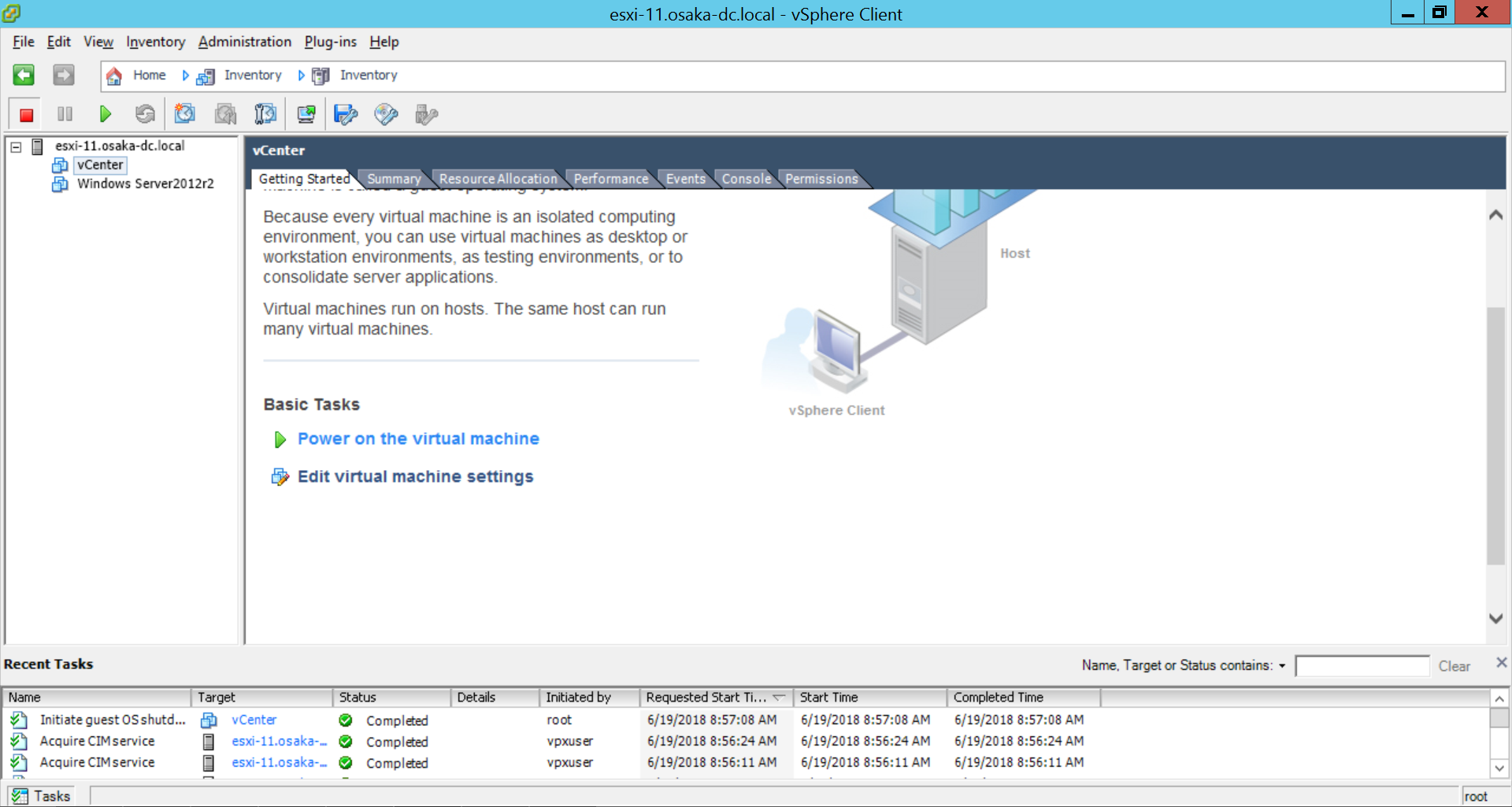The width and height of the screenshot is (1512, 807).
Task: Click the vCenter VM icon in tree
Action: [60, 165]
